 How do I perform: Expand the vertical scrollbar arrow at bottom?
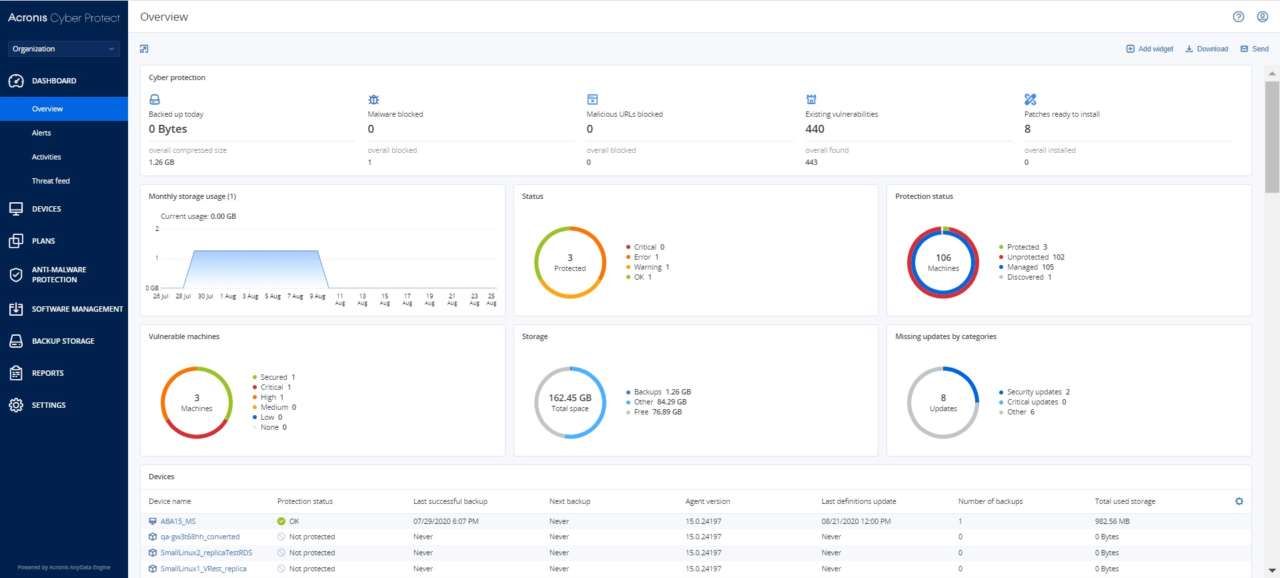[1273, 570]
